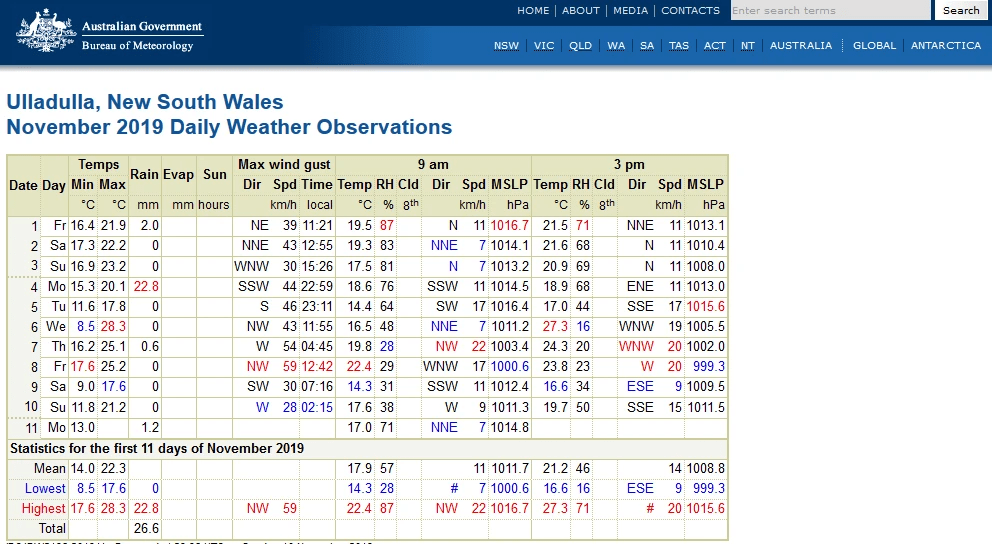This screenshot has height=544, width=992.
Task: Go to the ABOUT page
Action: (581, 11)
